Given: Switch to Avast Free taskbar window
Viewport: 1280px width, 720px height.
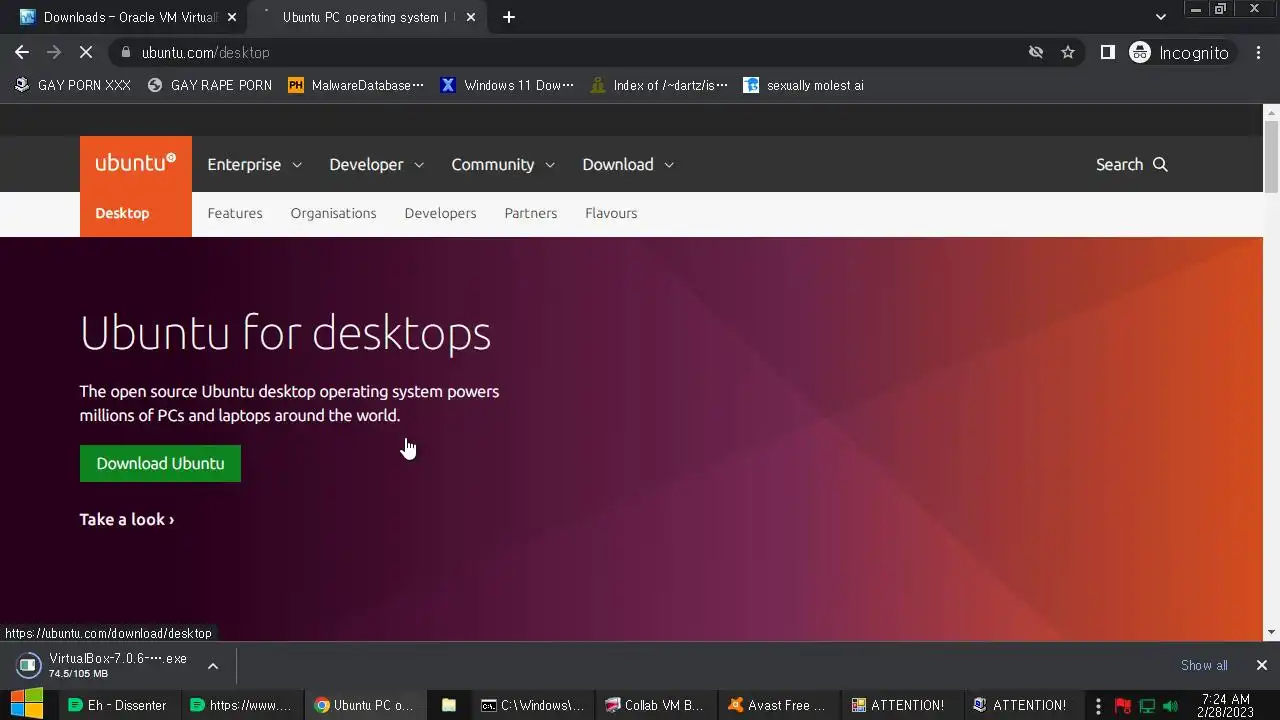Looking at the screenshot, I should tap(779, 705).
